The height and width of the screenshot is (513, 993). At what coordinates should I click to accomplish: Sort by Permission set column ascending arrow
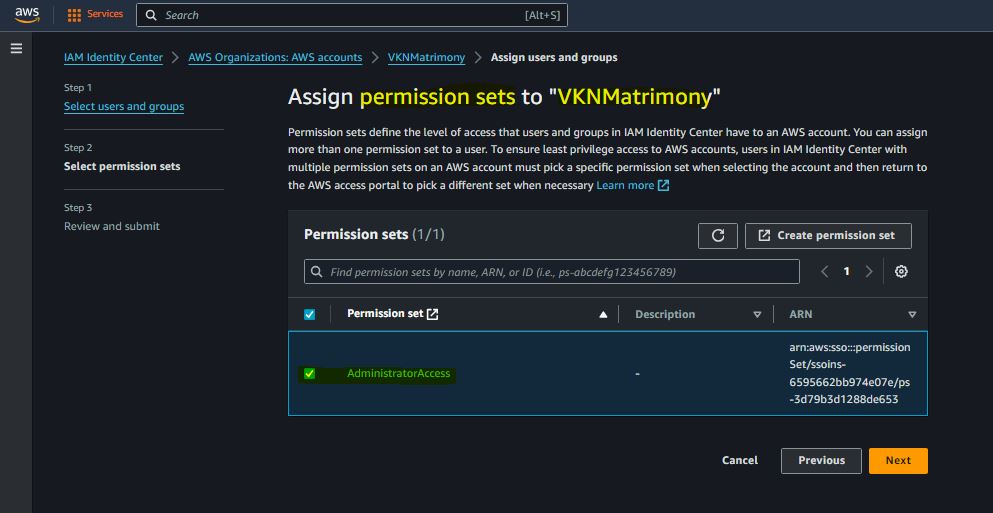[603, 314]
